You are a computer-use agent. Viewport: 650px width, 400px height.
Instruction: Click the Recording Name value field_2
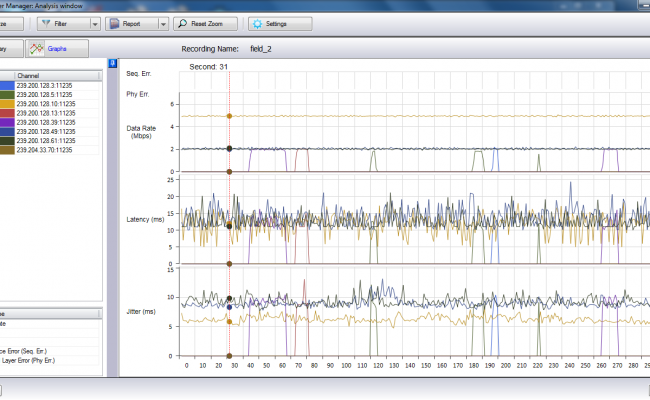pos(261,49)
